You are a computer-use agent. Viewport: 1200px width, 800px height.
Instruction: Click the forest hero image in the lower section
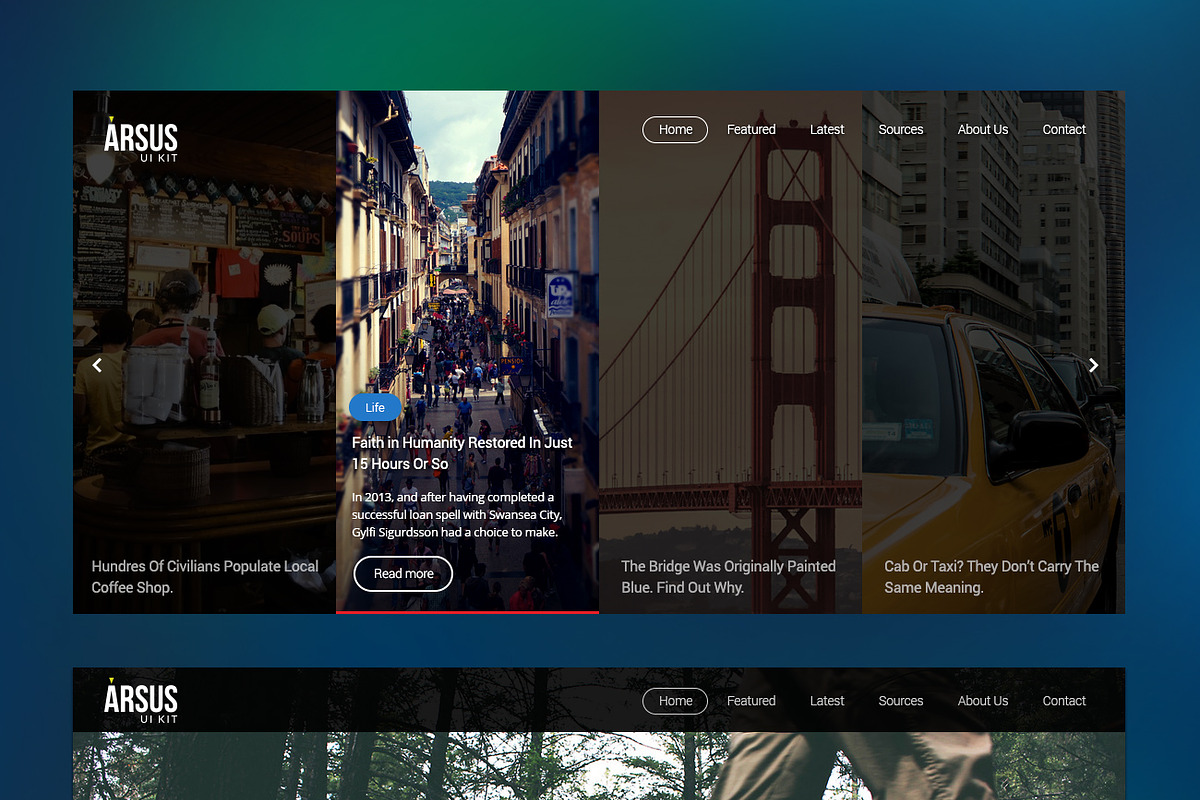click(x=598, y=766)
